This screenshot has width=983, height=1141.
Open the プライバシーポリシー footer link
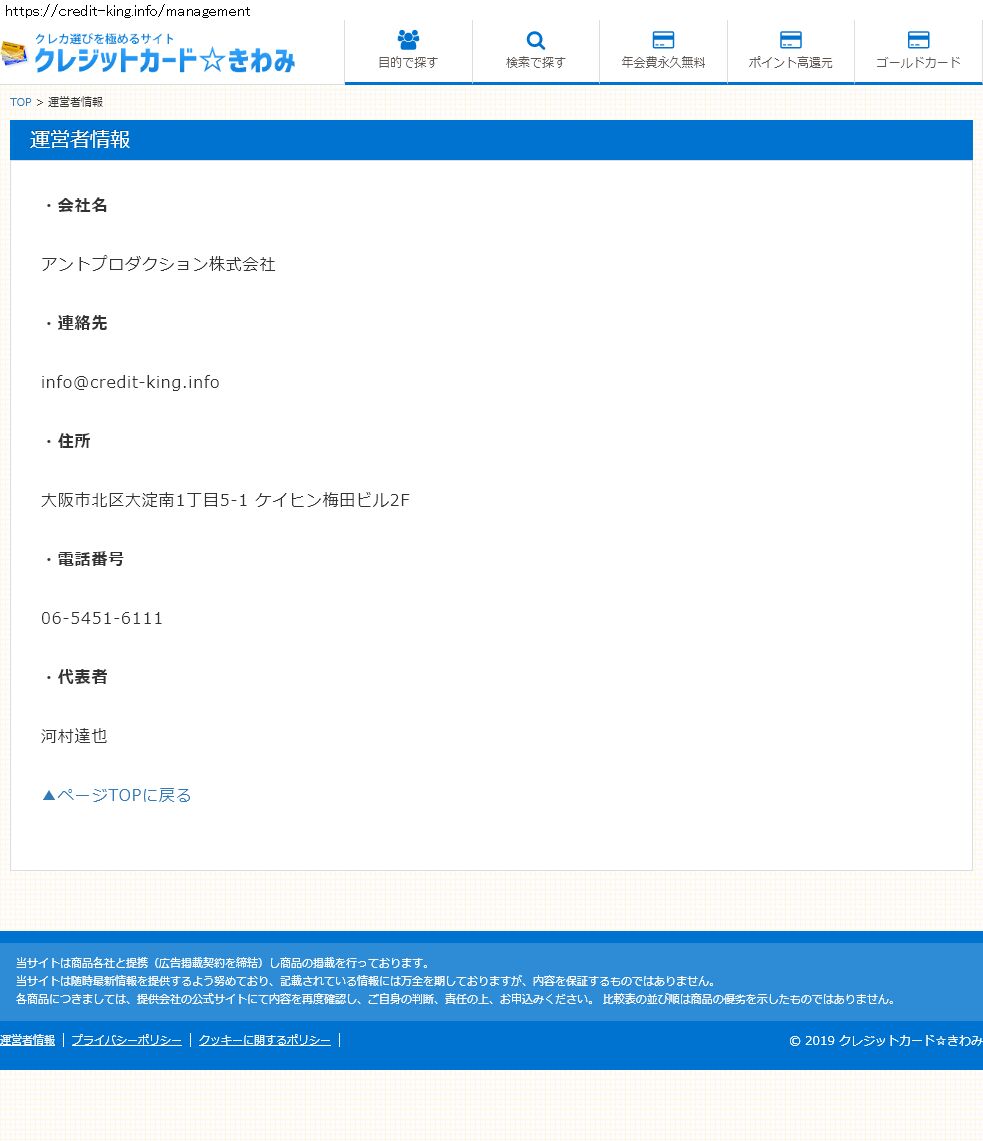(x=127, y=1040)
